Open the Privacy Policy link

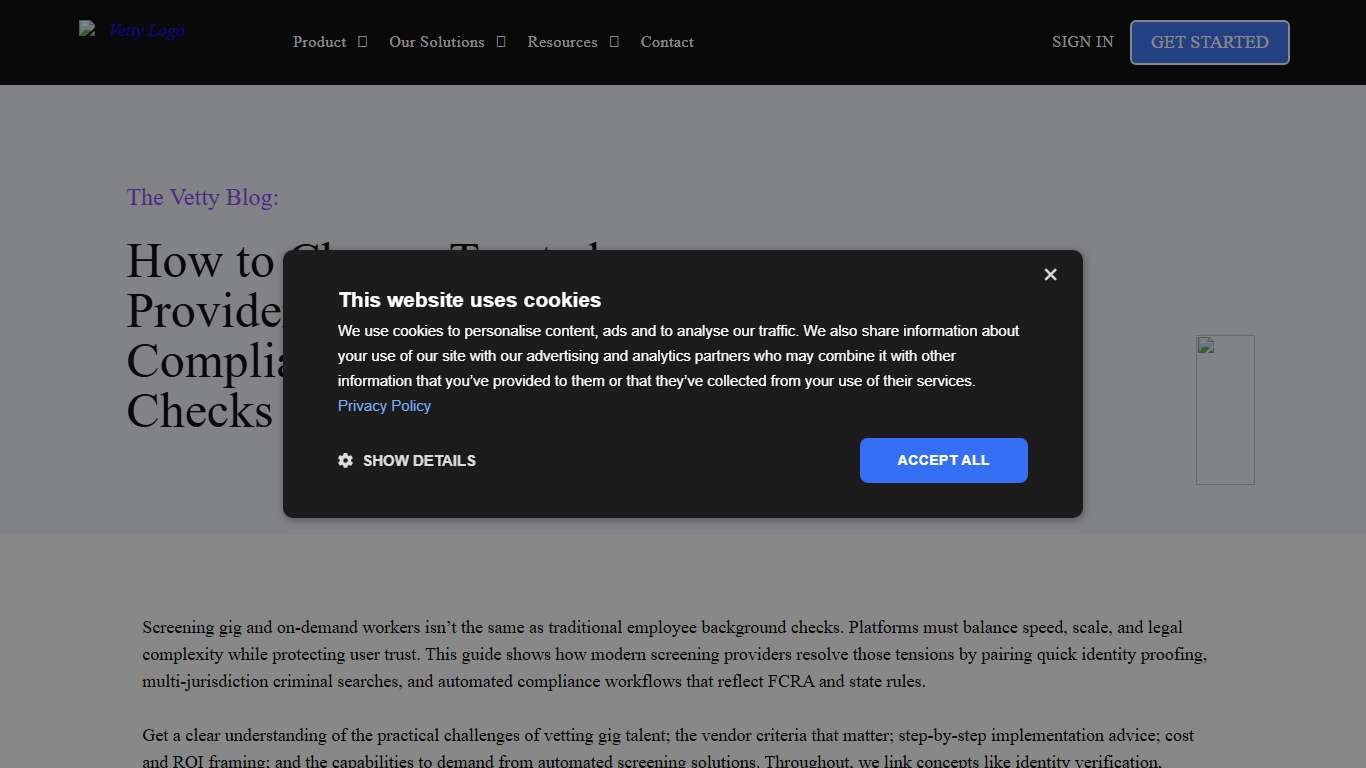(384, 406)
